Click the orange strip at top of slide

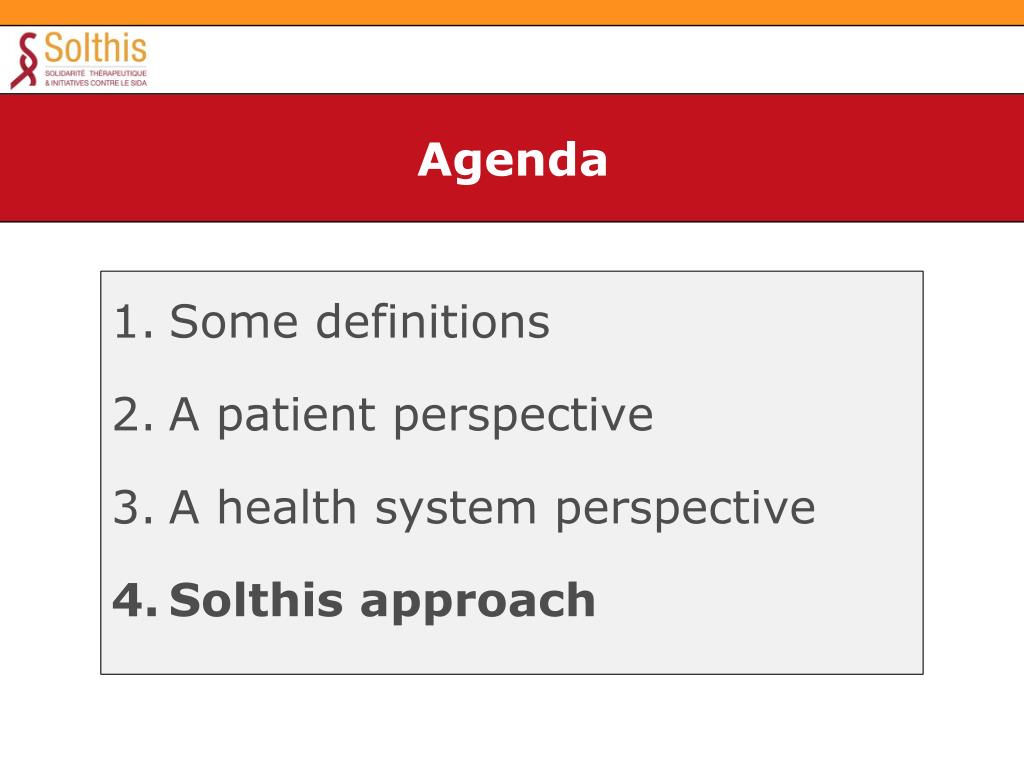click(512, 12)
